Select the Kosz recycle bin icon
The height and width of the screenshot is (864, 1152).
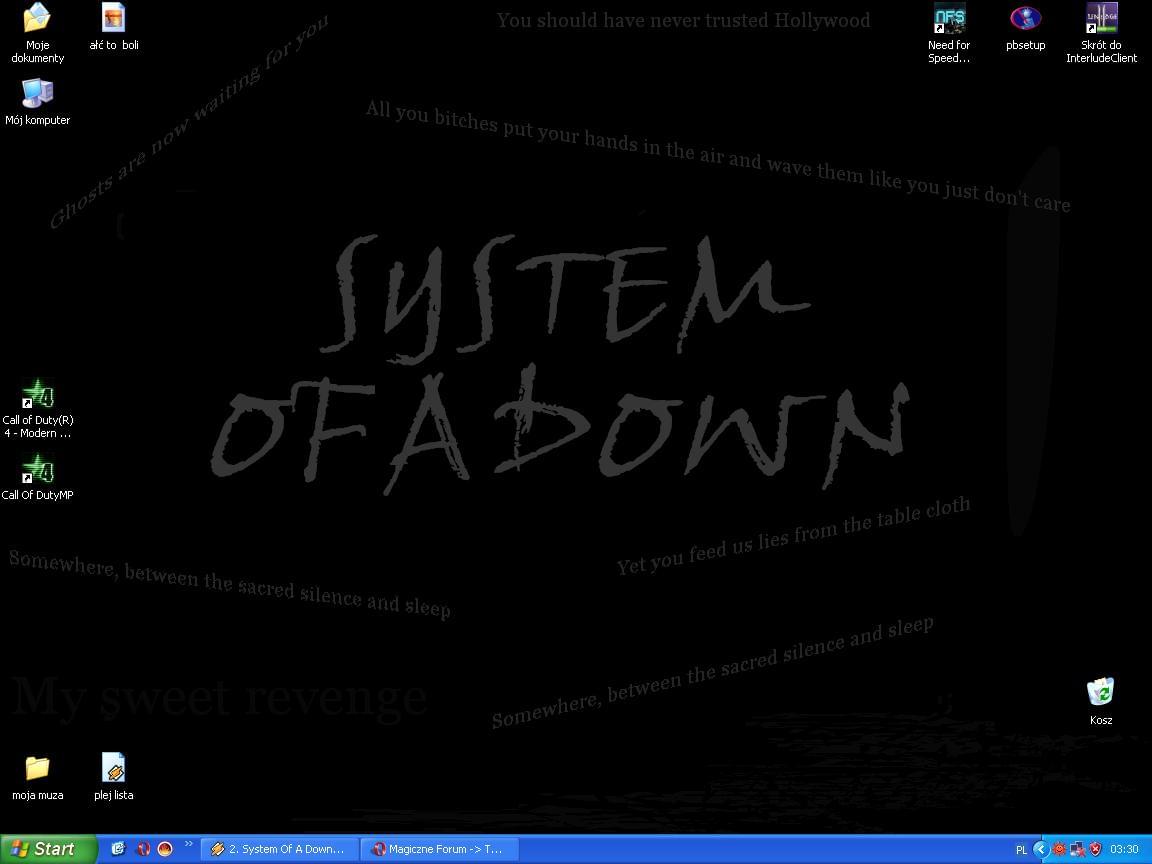1101,702
